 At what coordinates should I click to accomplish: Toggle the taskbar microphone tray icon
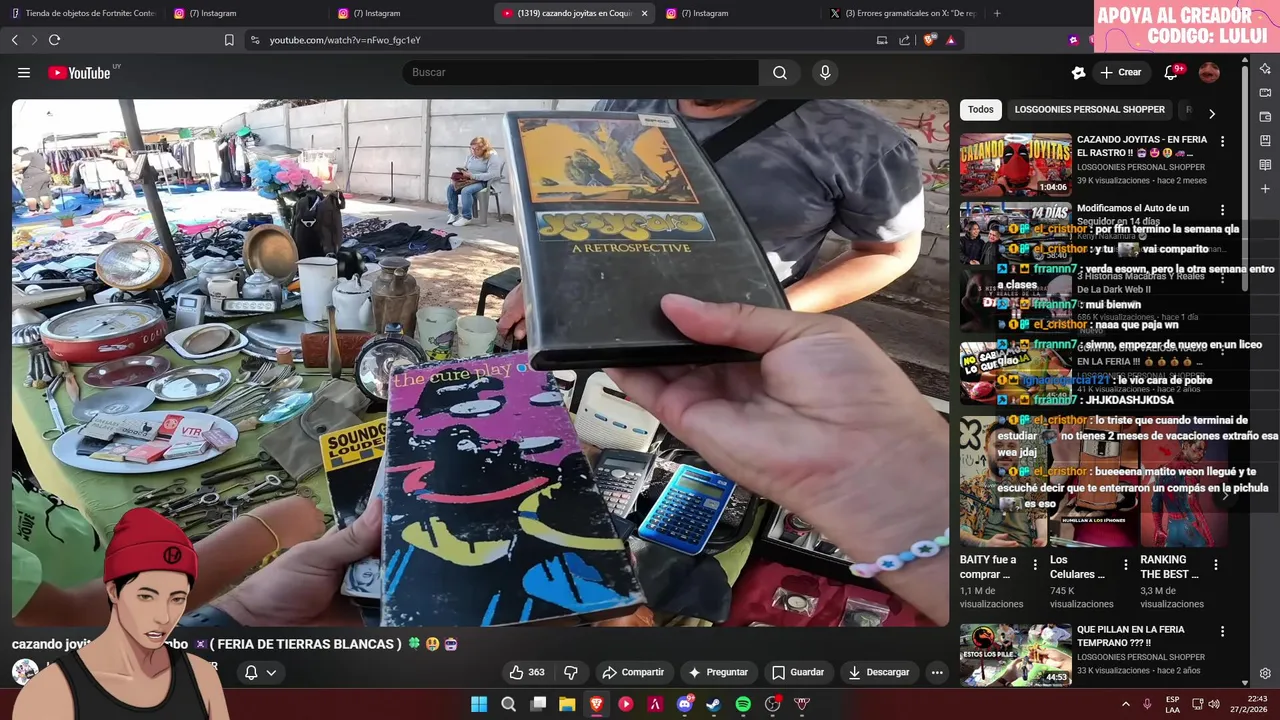click(1147, 704)
